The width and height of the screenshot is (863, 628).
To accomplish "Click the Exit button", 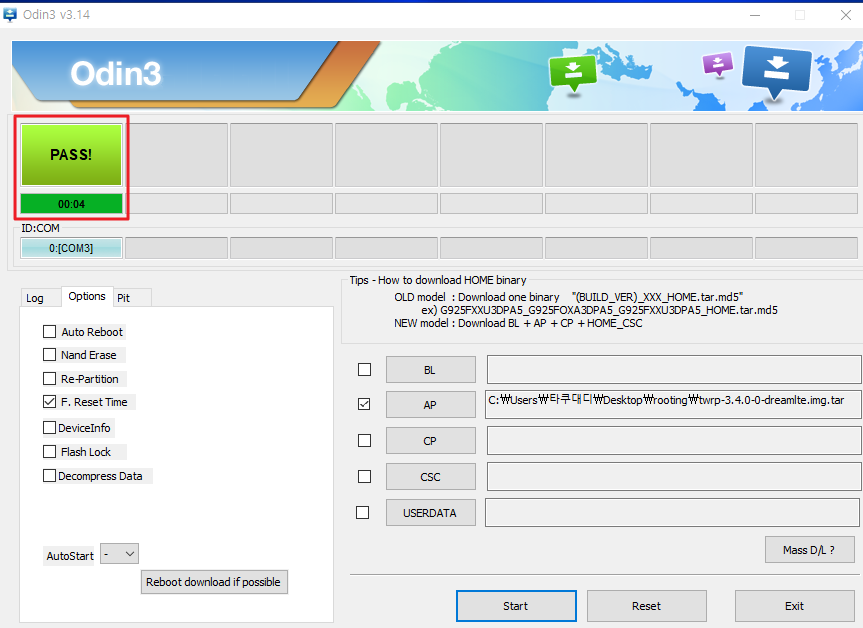I will (795, 606).
